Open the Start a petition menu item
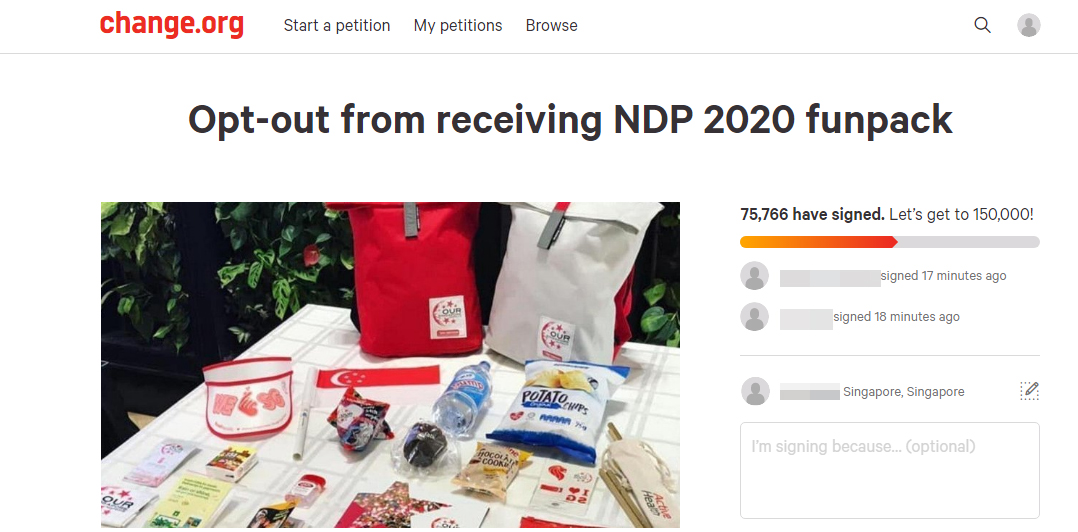This screenshot has width=1078, height=532. (337, 25)
